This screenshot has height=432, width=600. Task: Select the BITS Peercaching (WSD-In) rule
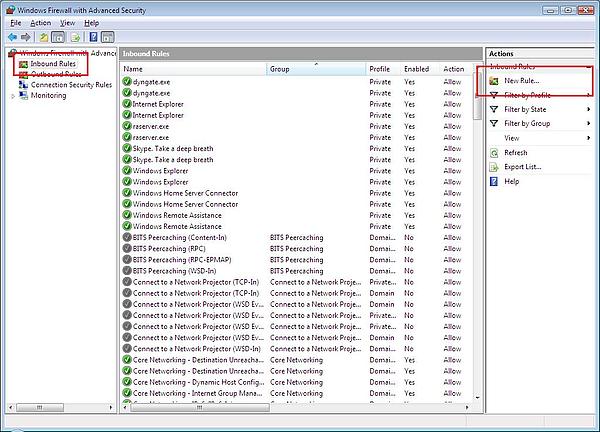coord(174,271)
